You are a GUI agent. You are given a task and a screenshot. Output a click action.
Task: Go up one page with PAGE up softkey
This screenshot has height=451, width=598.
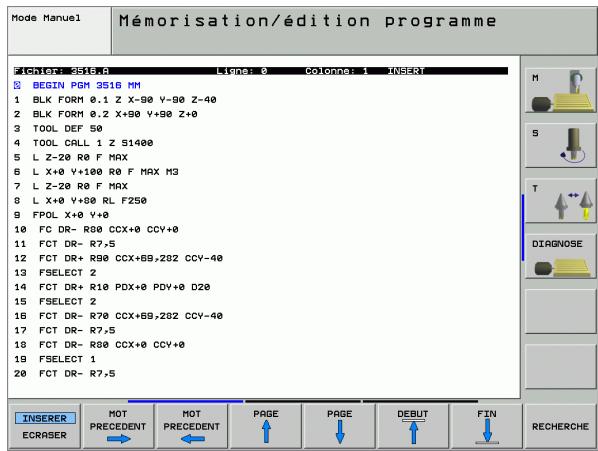click(266, 426)
